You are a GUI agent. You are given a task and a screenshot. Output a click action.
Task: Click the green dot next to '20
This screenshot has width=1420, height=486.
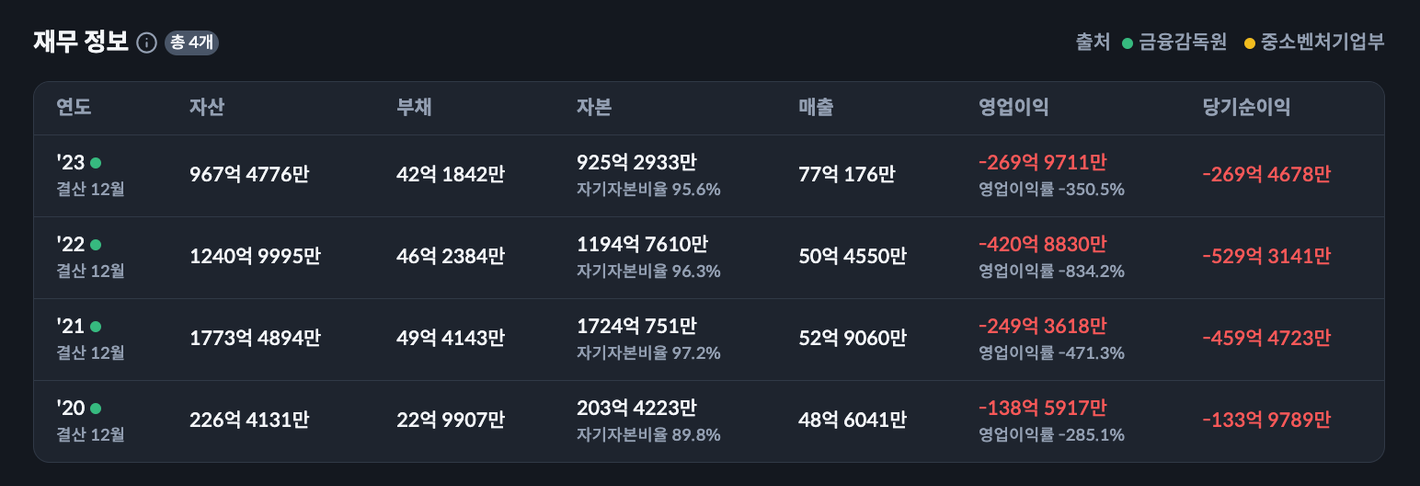coord(96,408)
